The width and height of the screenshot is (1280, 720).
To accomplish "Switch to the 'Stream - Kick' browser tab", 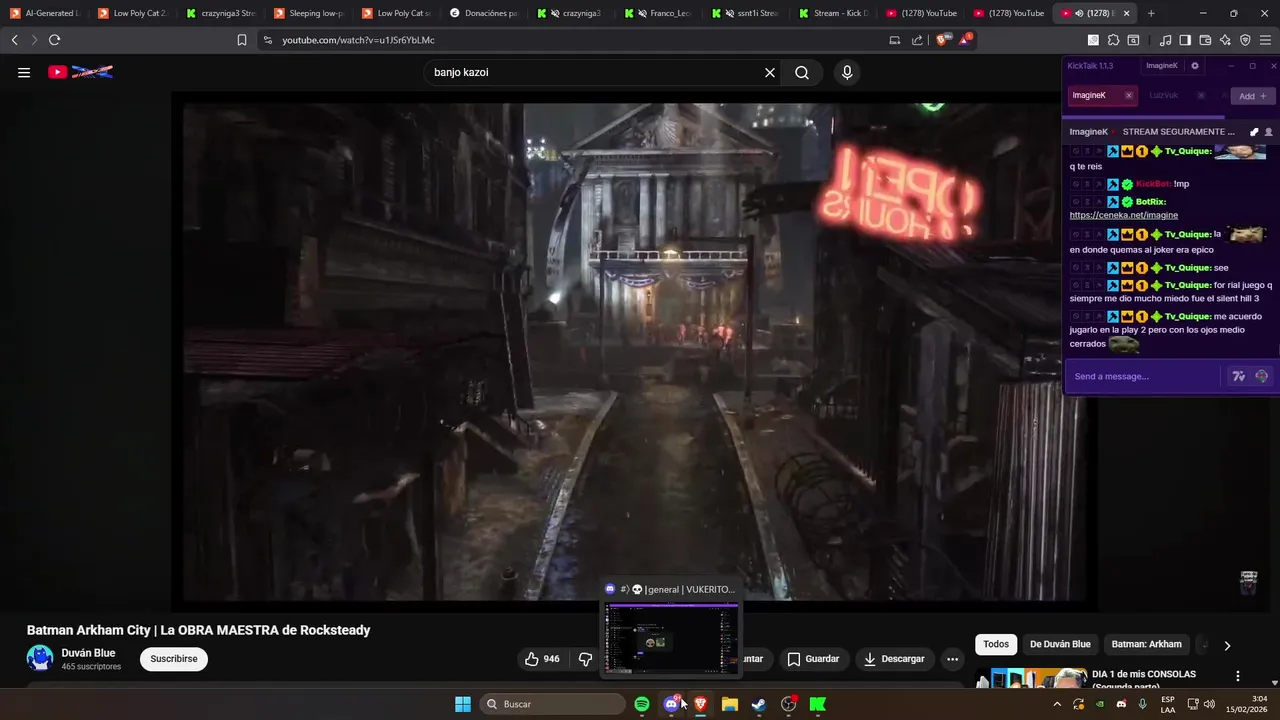I will pos(834,13).
